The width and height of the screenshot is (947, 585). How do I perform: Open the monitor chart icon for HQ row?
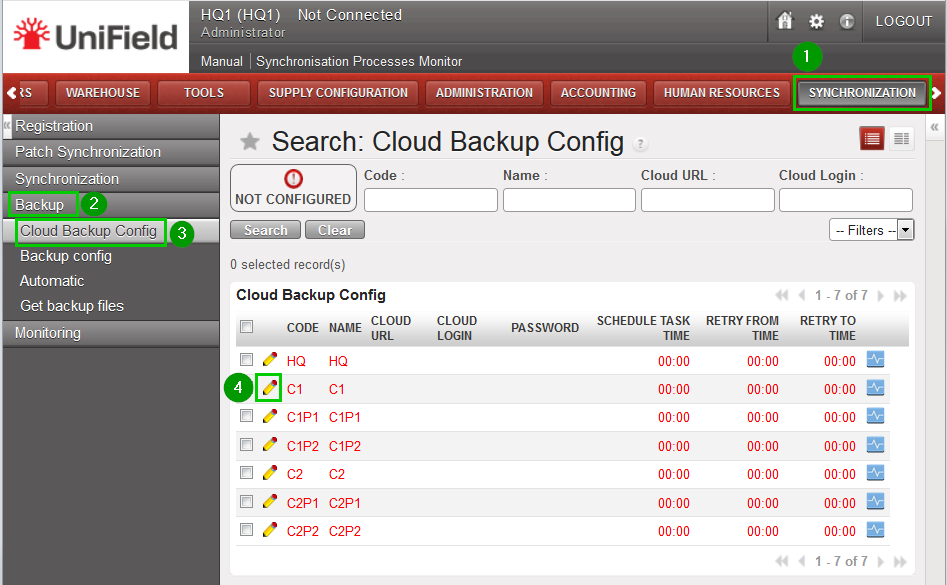pyautogui.click(x=875, y=360)
